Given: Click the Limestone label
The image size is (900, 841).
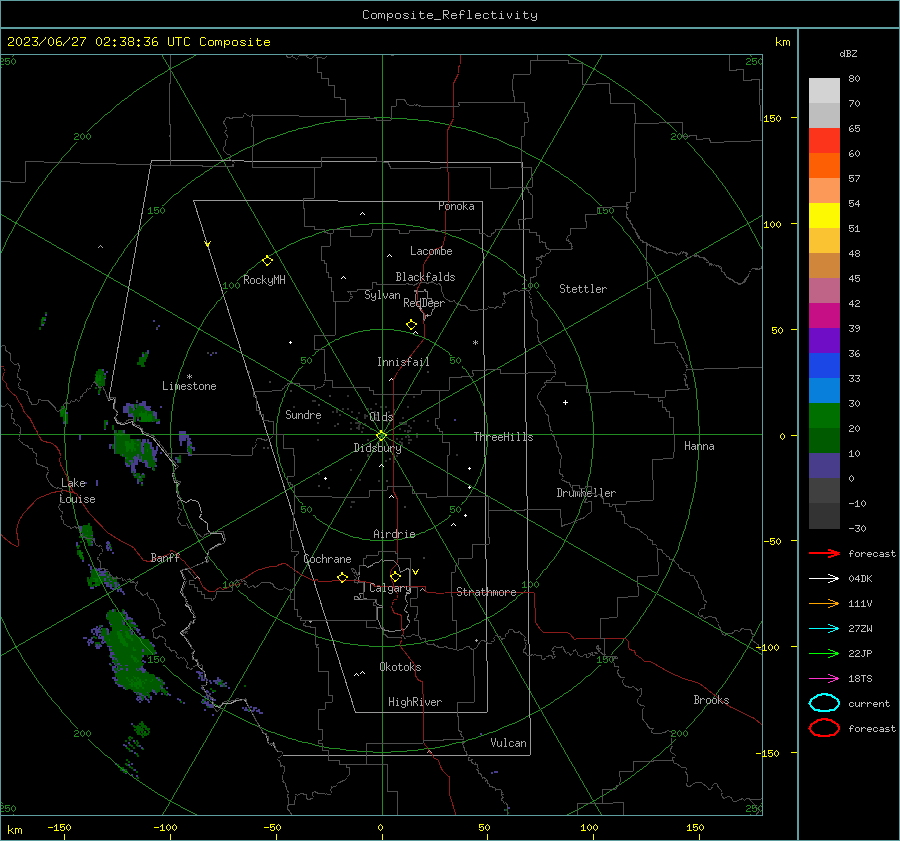Looking at the screenshot, I should [189, 386].
